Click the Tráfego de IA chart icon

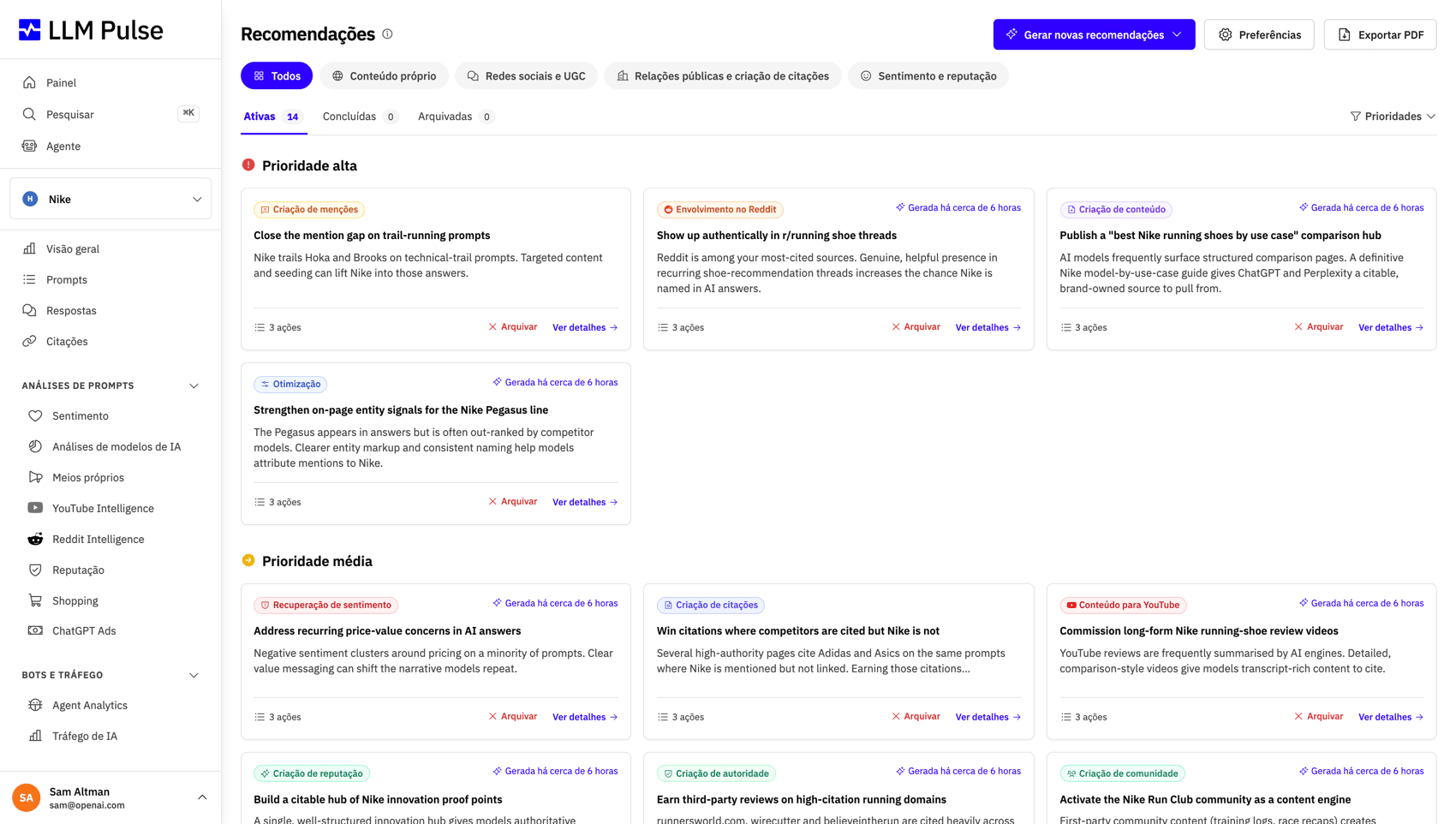(x=35, y=737)
